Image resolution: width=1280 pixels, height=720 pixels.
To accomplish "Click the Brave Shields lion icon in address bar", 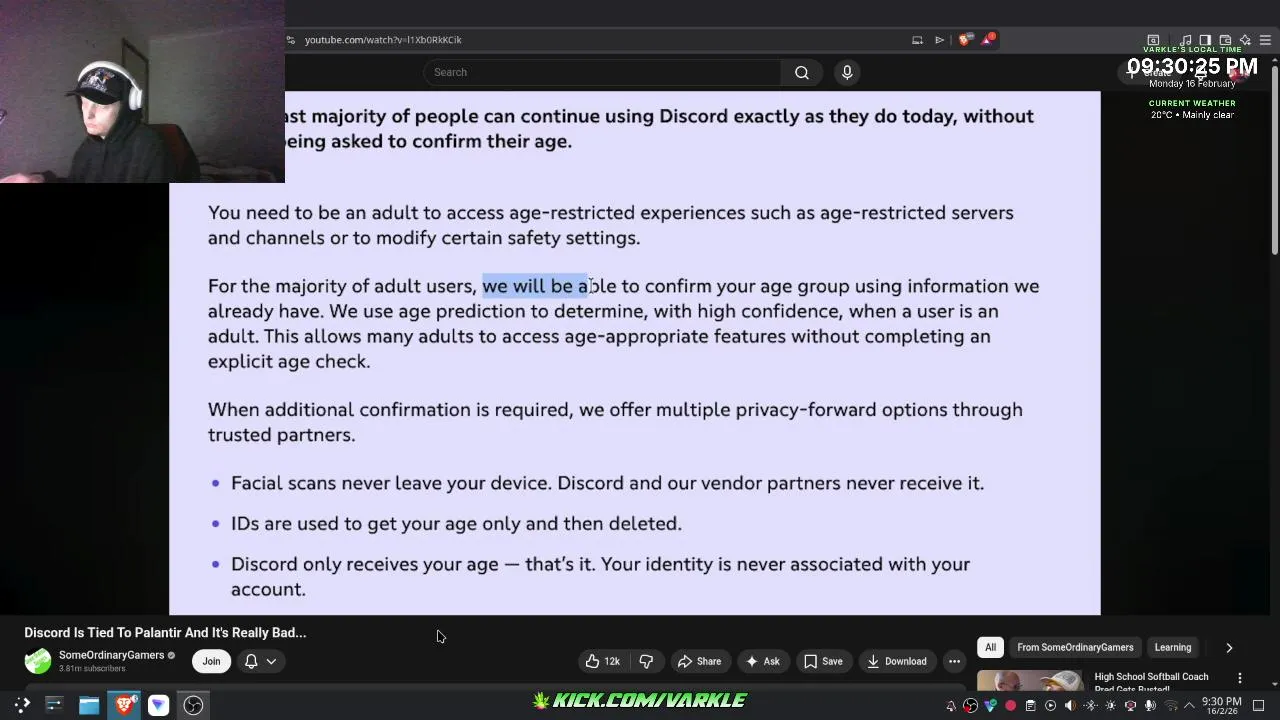I will coord(965,39).
